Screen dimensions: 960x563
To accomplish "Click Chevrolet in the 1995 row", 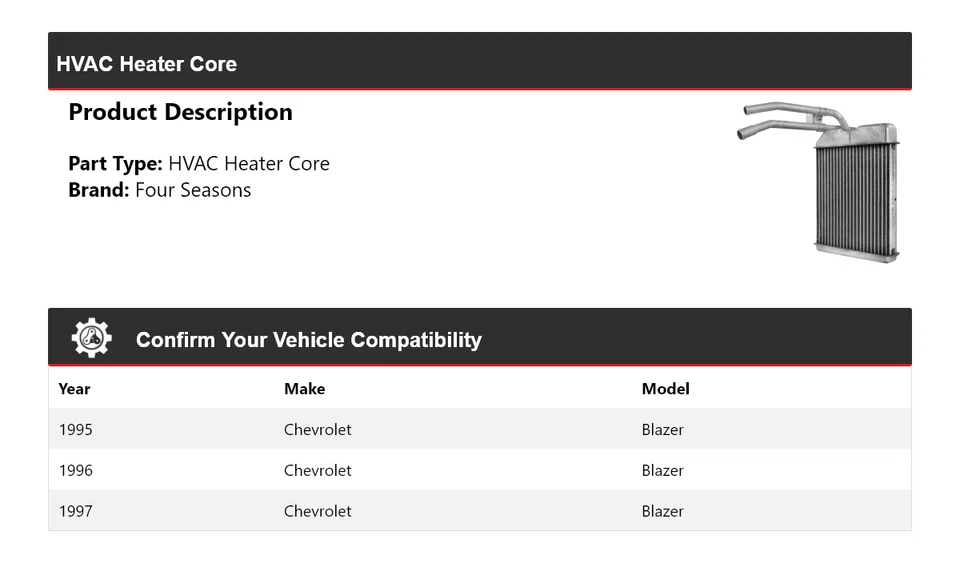I will click(317, 430).
